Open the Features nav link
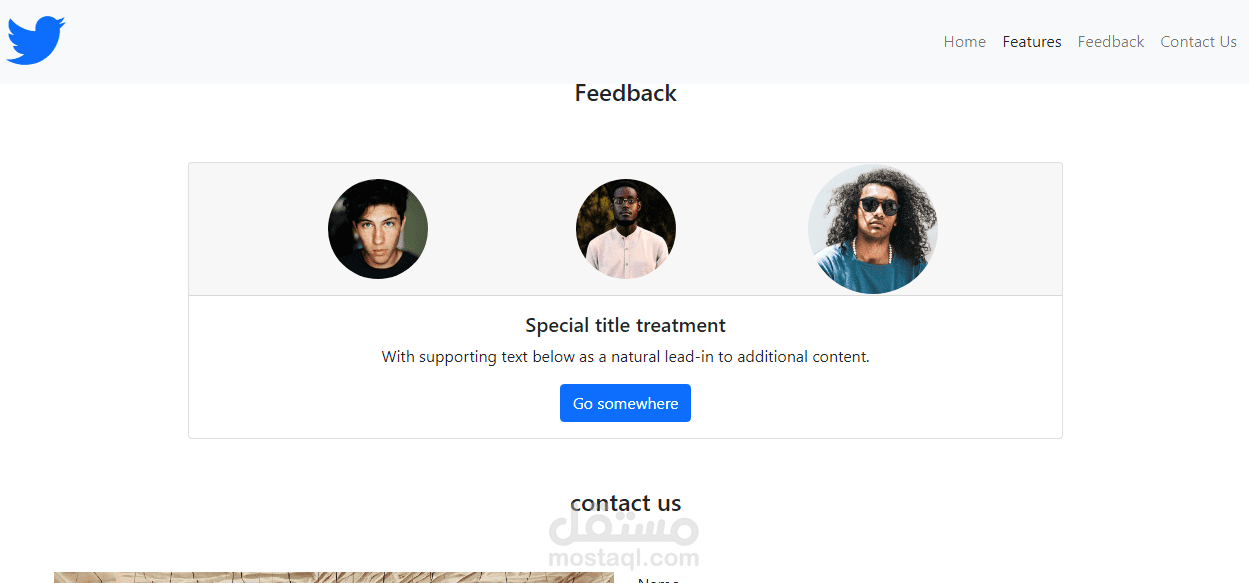 [1032, 42]
